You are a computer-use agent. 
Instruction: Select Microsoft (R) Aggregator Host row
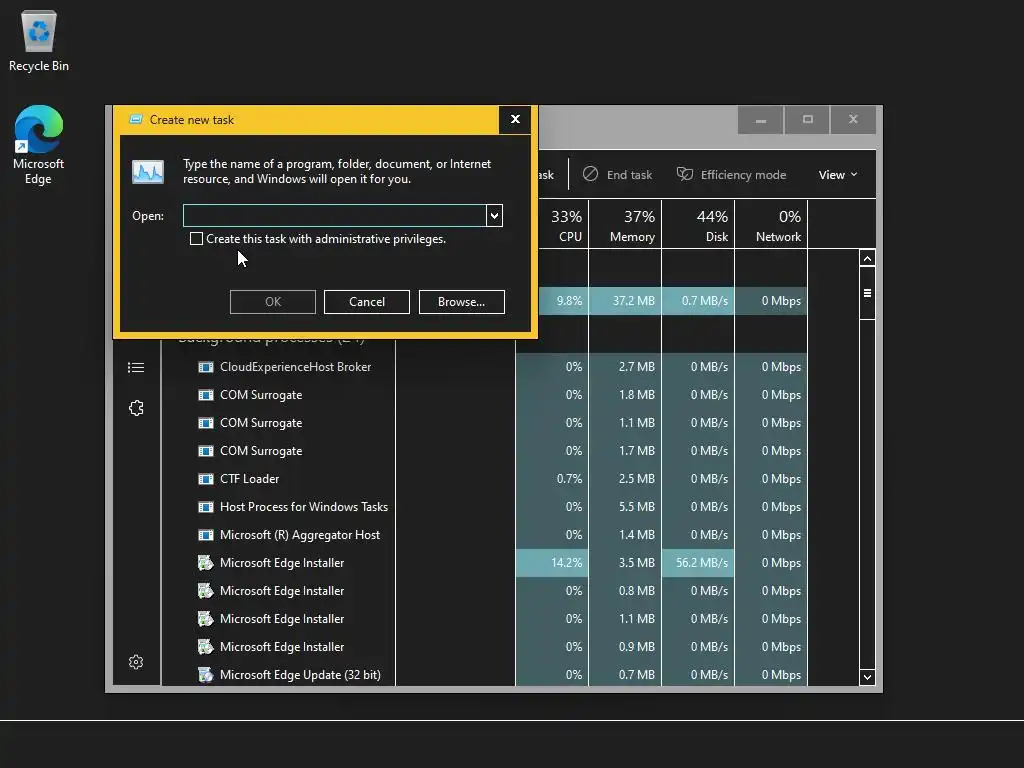tap(483, 535)
